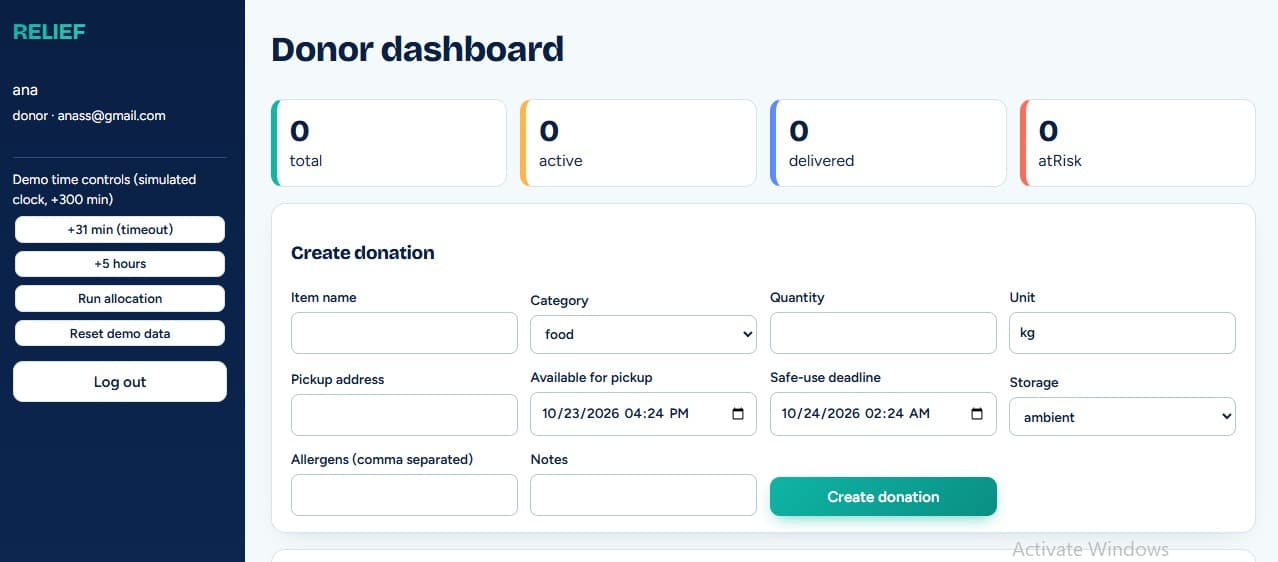Focus the Pickup address input field

(404, 415)
